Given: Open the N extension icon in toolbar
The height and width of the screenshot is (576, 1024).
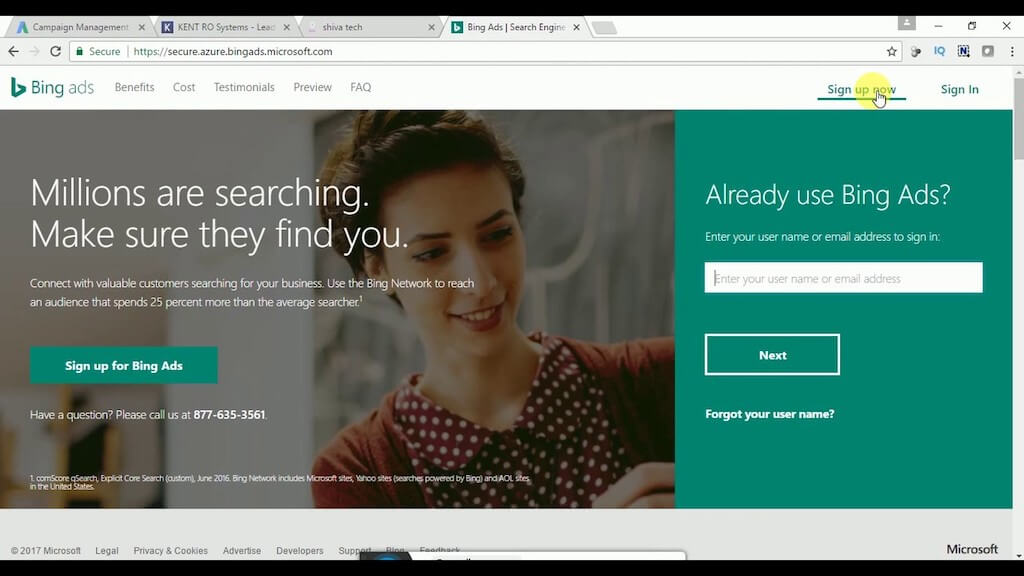Looking at the screenshot, I should 964,52.
